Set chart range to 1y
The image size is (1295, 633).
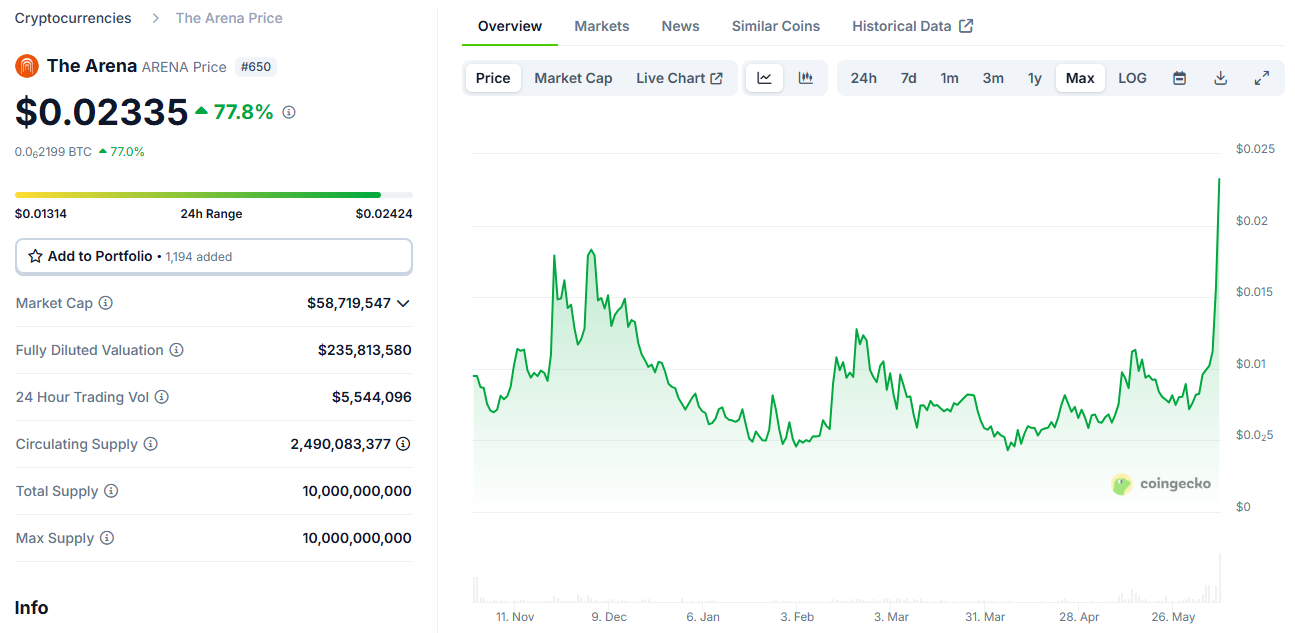tap(1035, 78)
